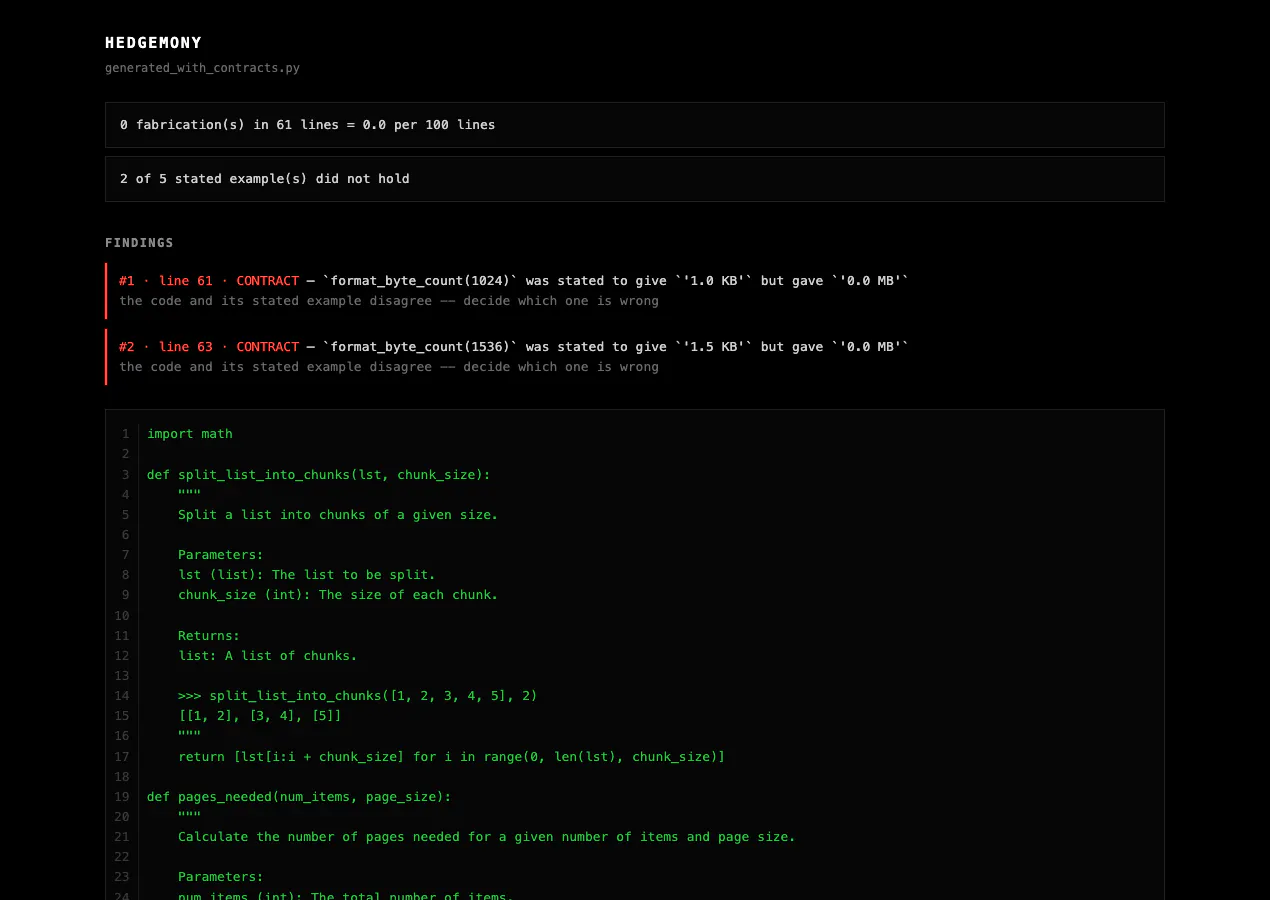Click line number 19 in the gutter
1270x900 pixels.
point(122,797)
